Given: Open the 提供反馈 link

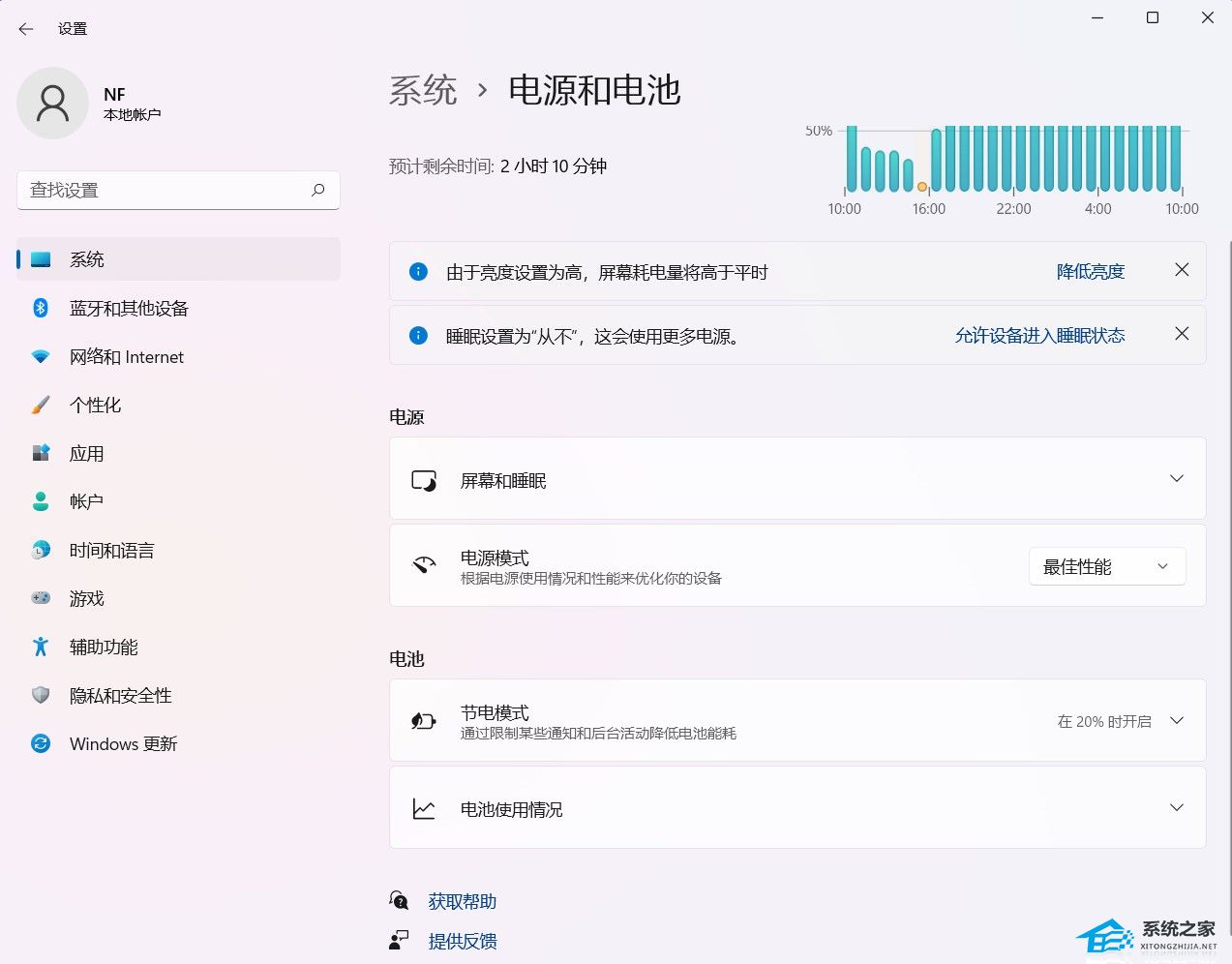Looking at the screenshot, I should pos(463,942).
